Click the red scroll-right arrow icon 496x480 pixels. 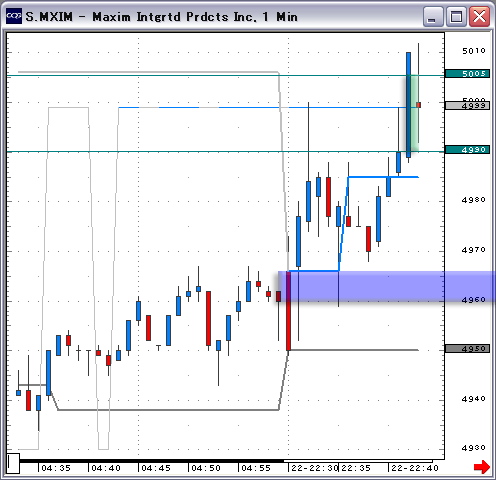point(482,467)
